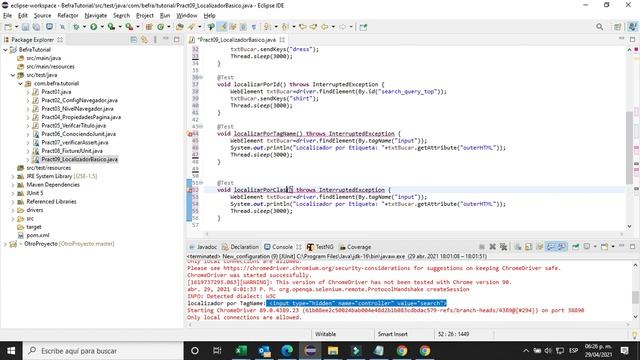Click Remove Launch in Console toolbar

point(493,247)
